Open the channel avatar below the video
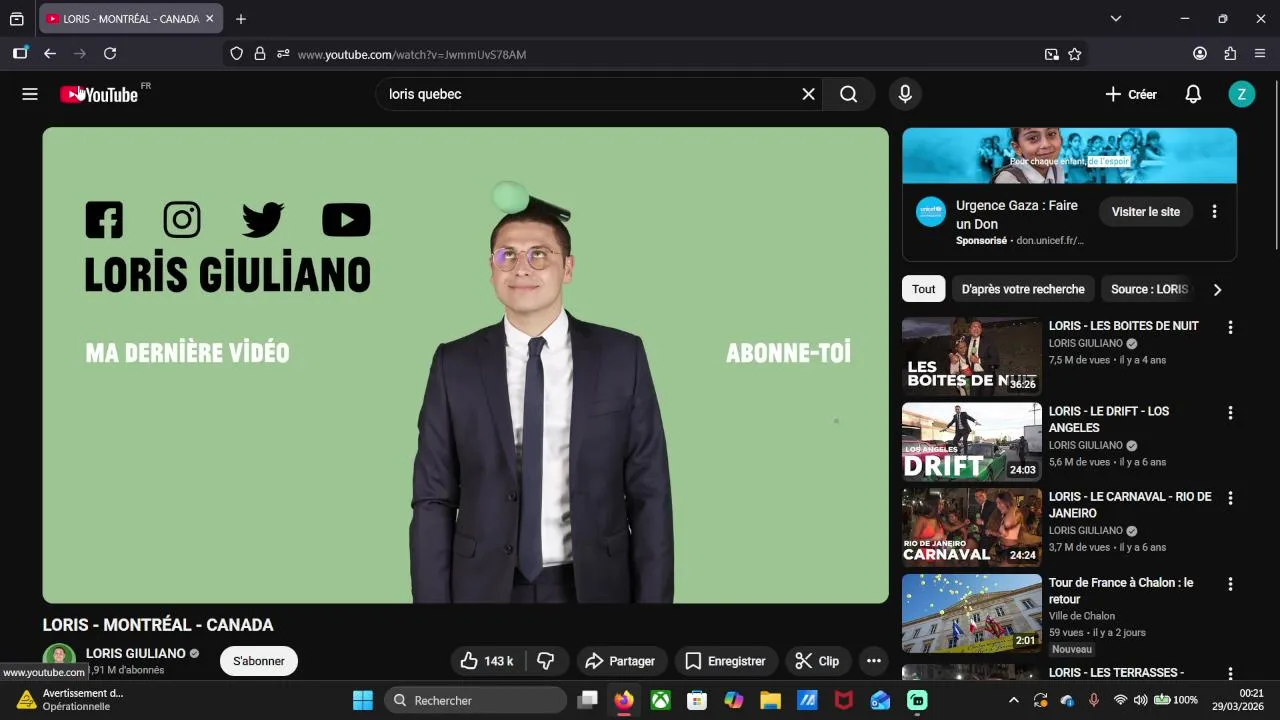The height and width of the screenshot is (720, 1280). pos(59,659)
